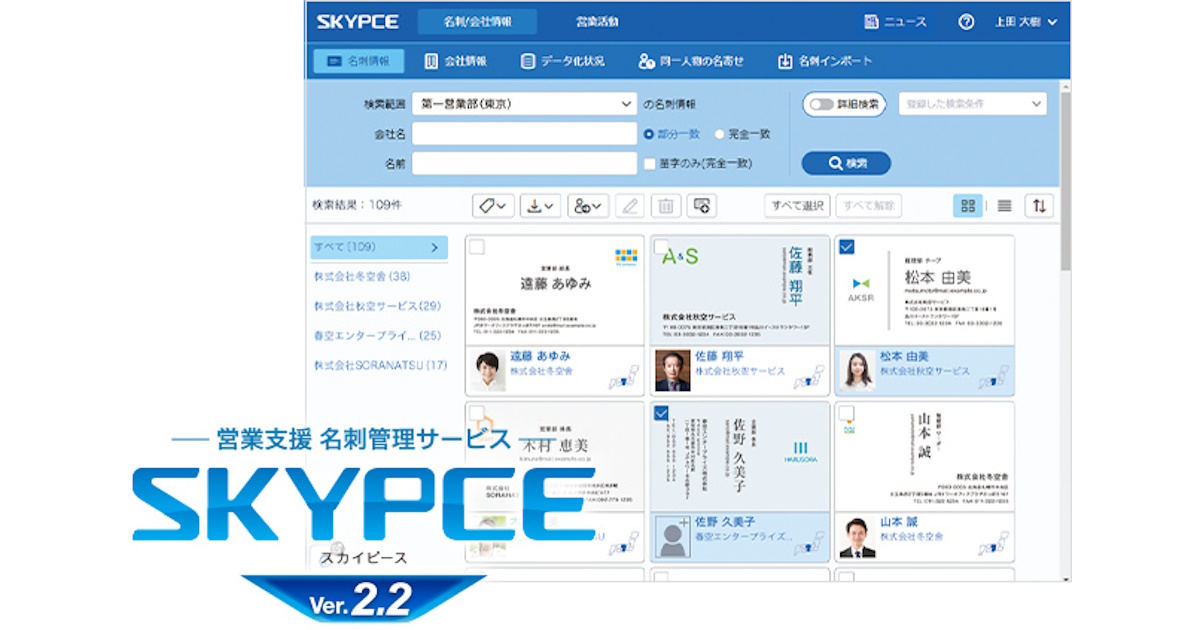Open the 松本 由美 name link

click(x=904, y=356)
